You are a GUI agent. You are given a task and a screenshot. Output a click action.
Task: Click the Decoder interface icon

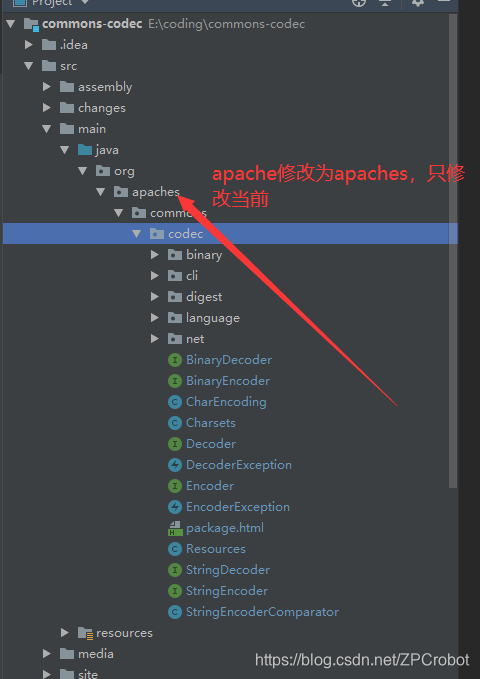click(x=175, y=444)
